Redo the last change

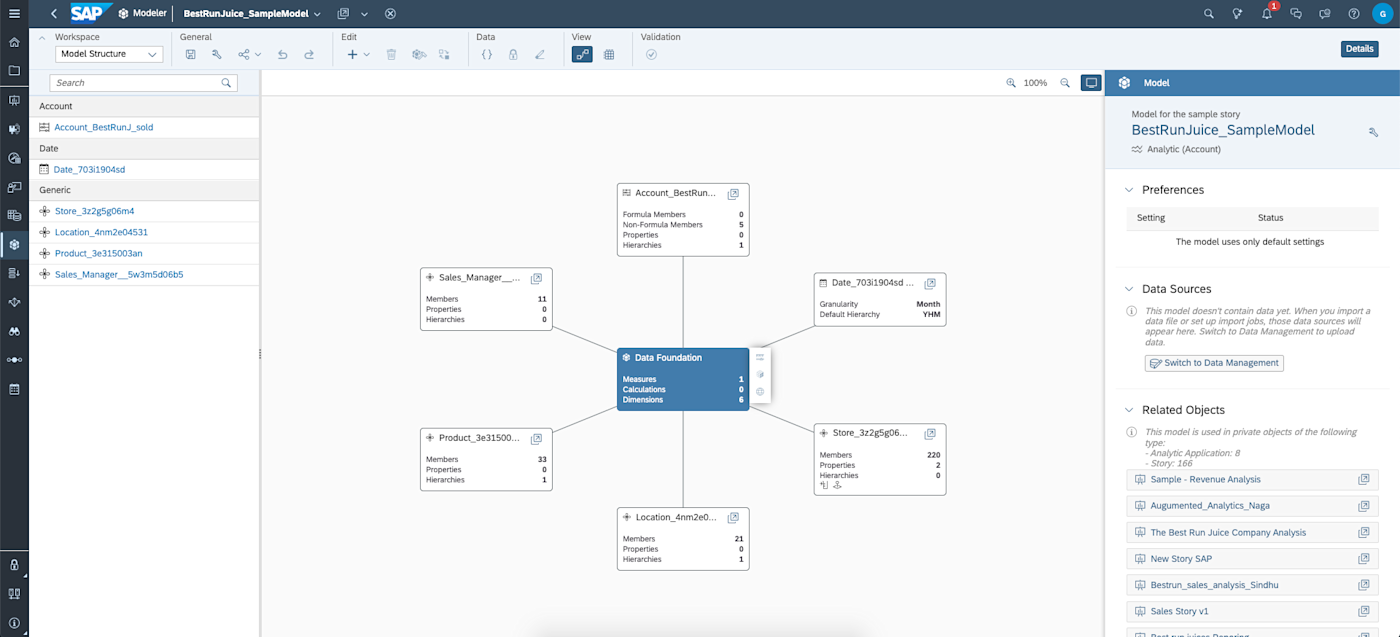(x=309, y=55)
